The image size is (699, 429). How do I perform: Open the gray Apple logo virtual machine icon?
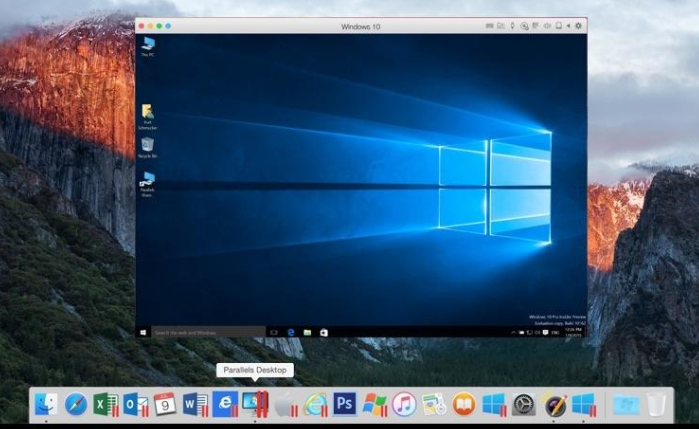coord(285,404)
